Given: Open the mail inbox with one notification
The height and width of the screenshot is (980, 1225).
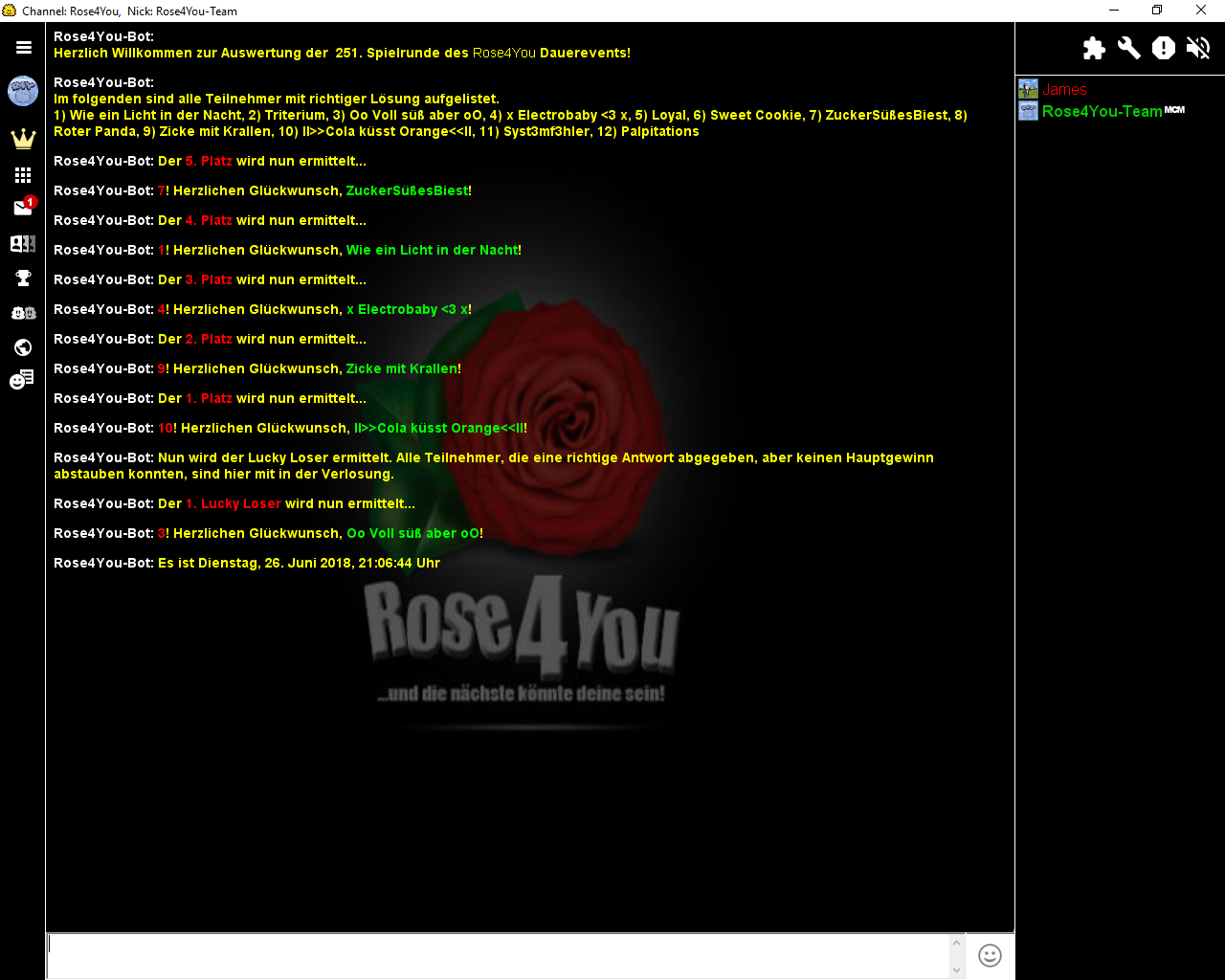Looking at the screenshot, I should (24, 207).
